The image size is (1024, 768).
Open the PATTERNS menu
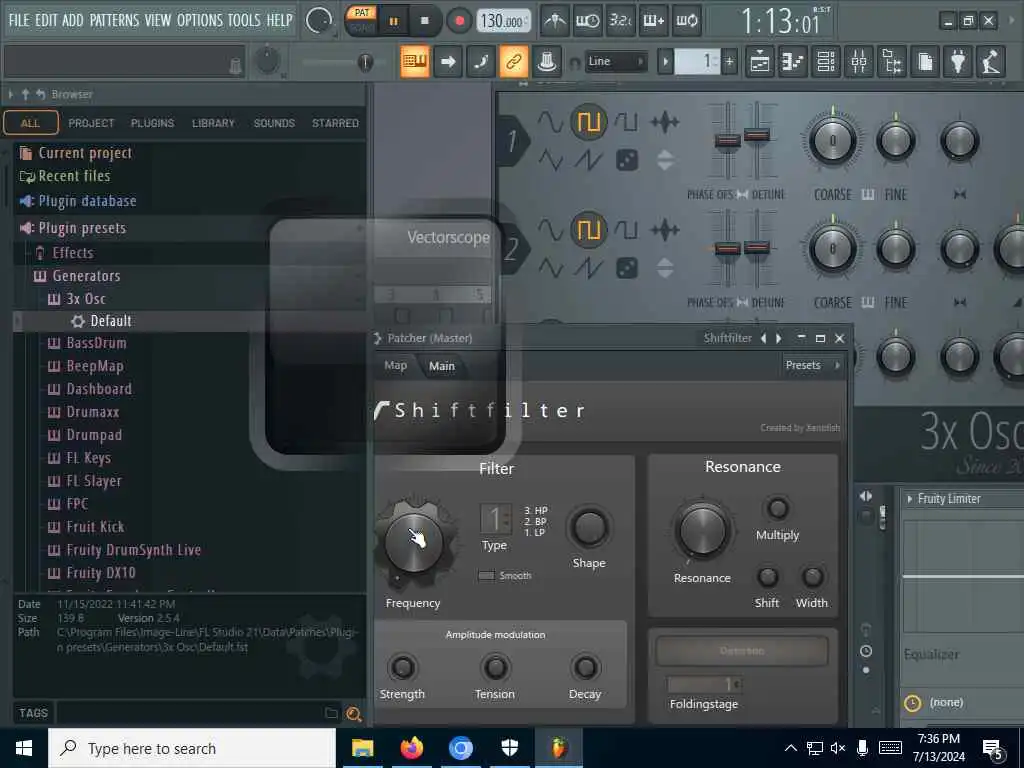(x=114, y=20)
